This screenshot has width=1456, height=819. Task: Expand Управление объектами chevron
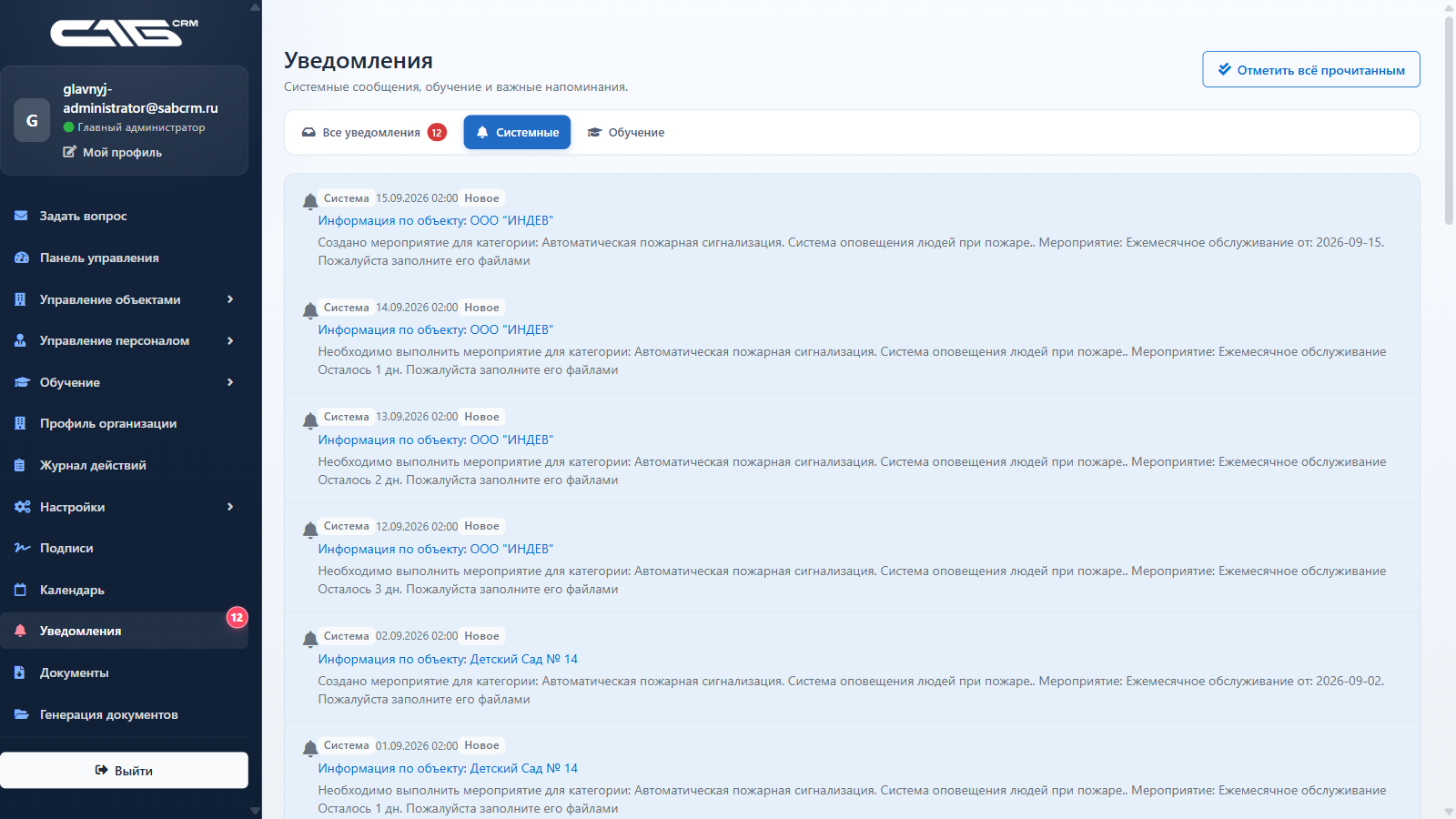[230, 299]
